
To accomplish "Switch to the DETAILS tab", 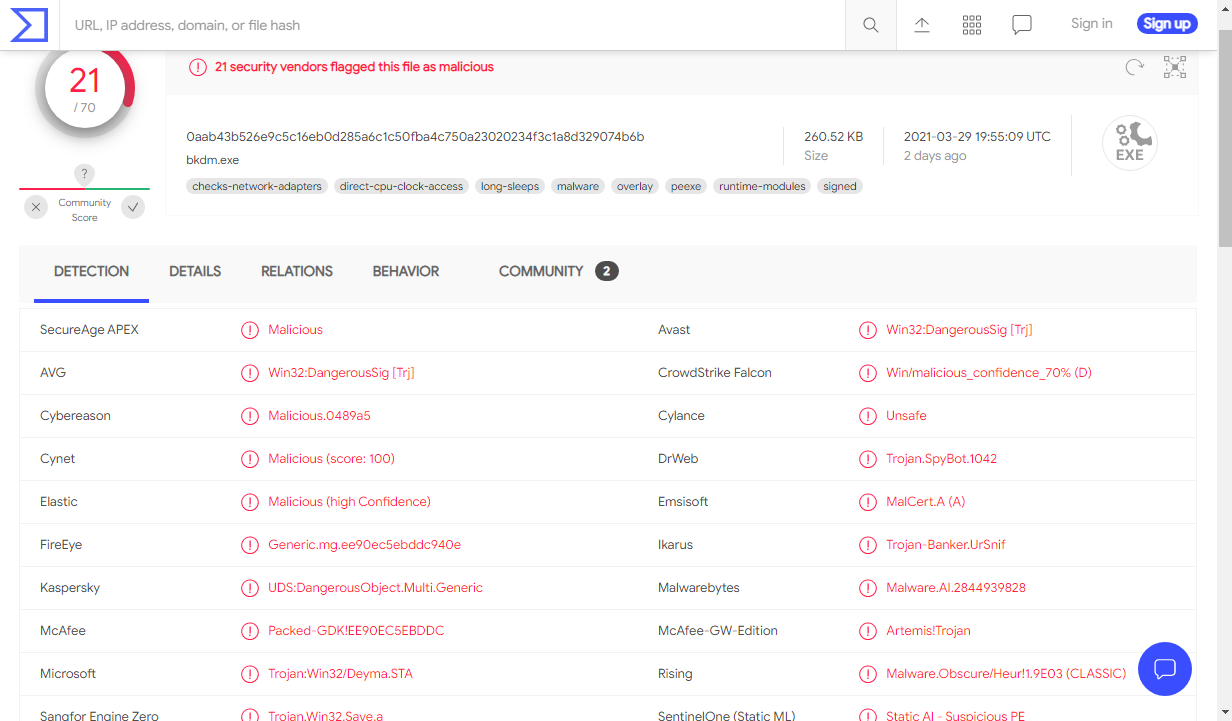I will pos(195,272).
